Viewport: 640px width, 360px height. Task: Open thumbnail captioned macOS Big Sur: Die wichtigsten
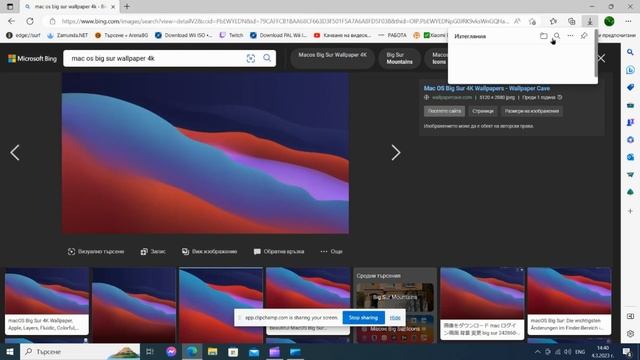click(x=569, y=301)
